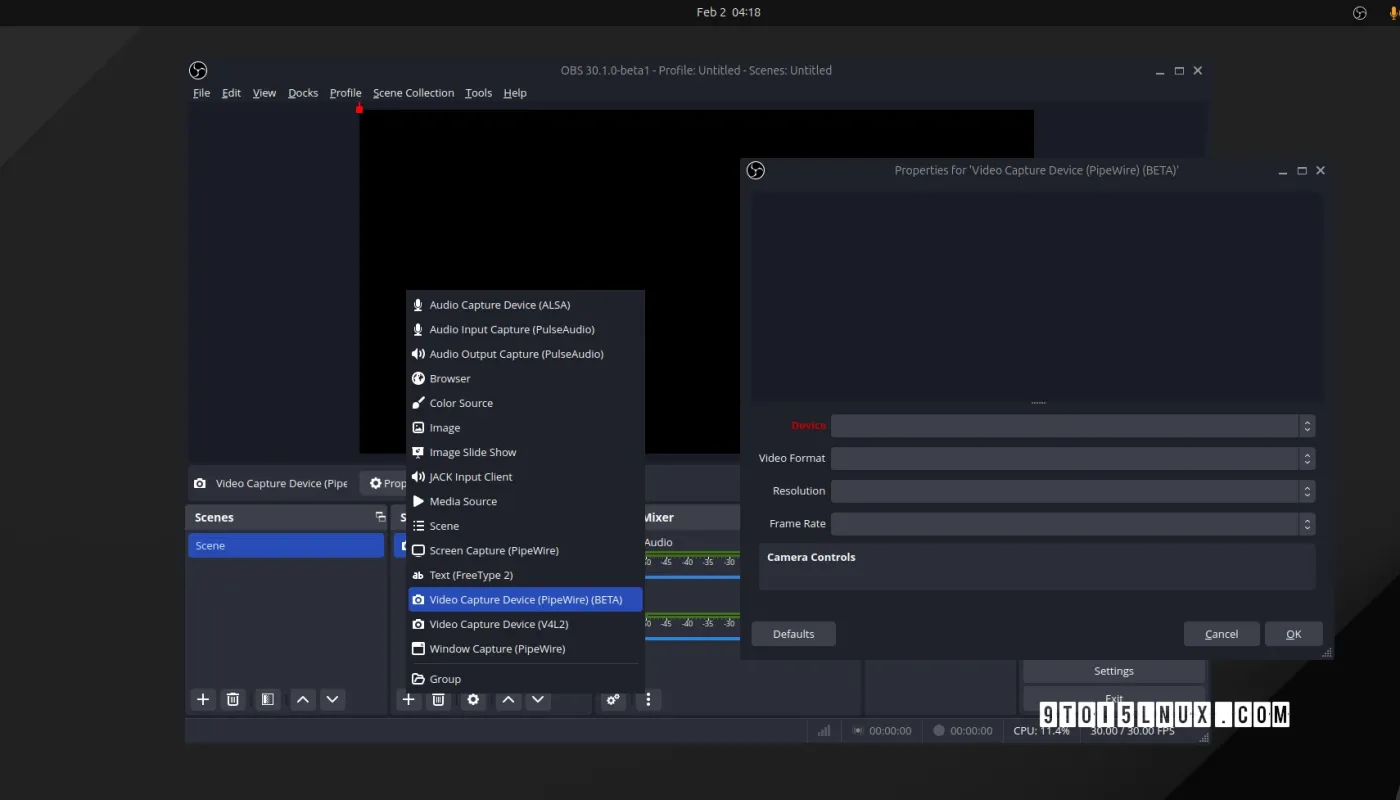The image size is (1400, 800).
Task: Add a new scene with the plus icon
Action: pyautogui.click(x=203, y=699)
